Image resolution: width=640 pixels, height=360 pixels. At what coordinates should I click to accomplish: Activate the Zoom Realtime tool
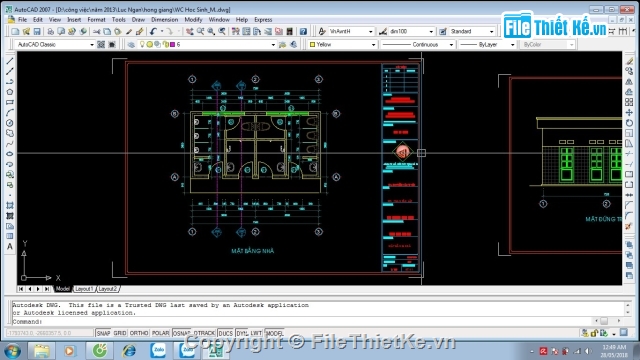pos(200,31)
